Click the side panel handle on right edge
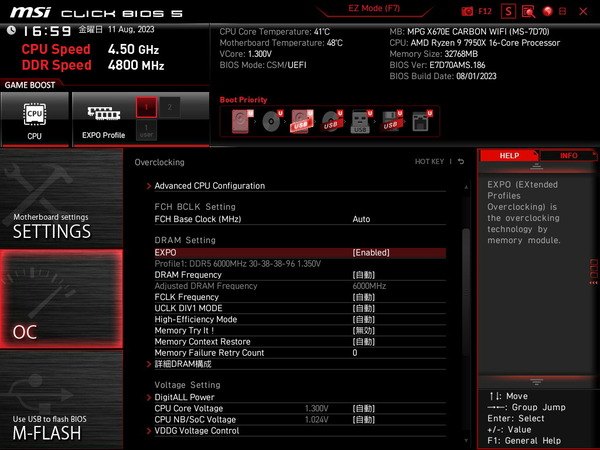The image size is (600, 450). point(593,271)
